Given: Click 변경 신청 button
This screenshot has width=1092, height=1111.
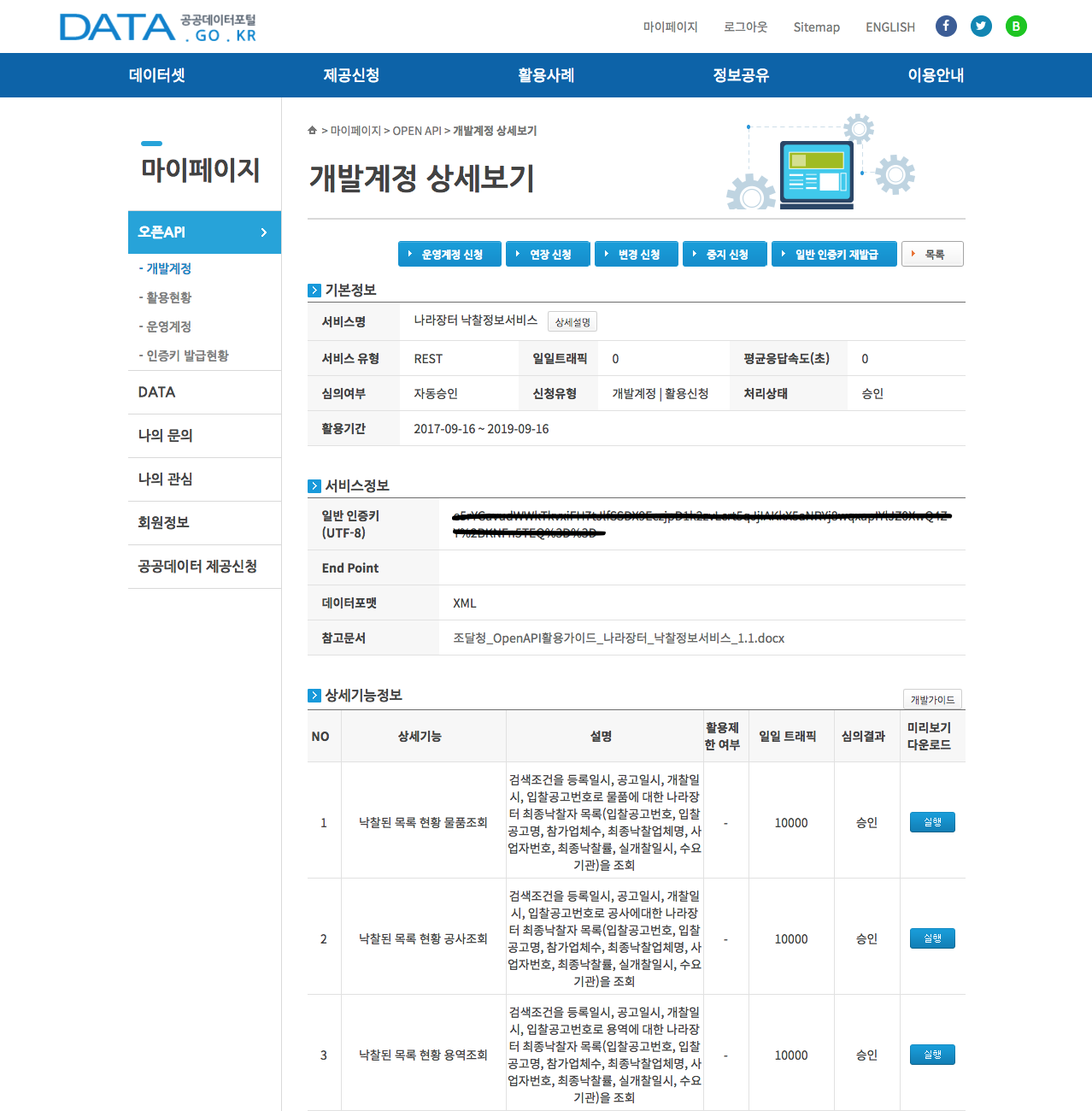Looking at the screenshot, I should (x=637, y=254).
